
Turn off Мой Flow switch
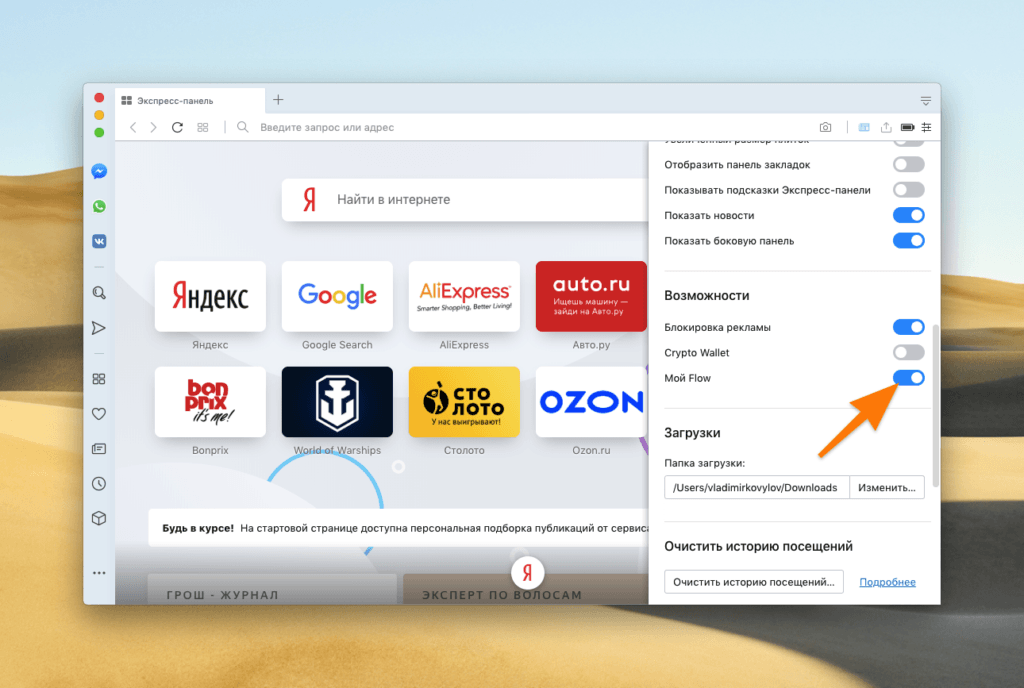point(908,378)
